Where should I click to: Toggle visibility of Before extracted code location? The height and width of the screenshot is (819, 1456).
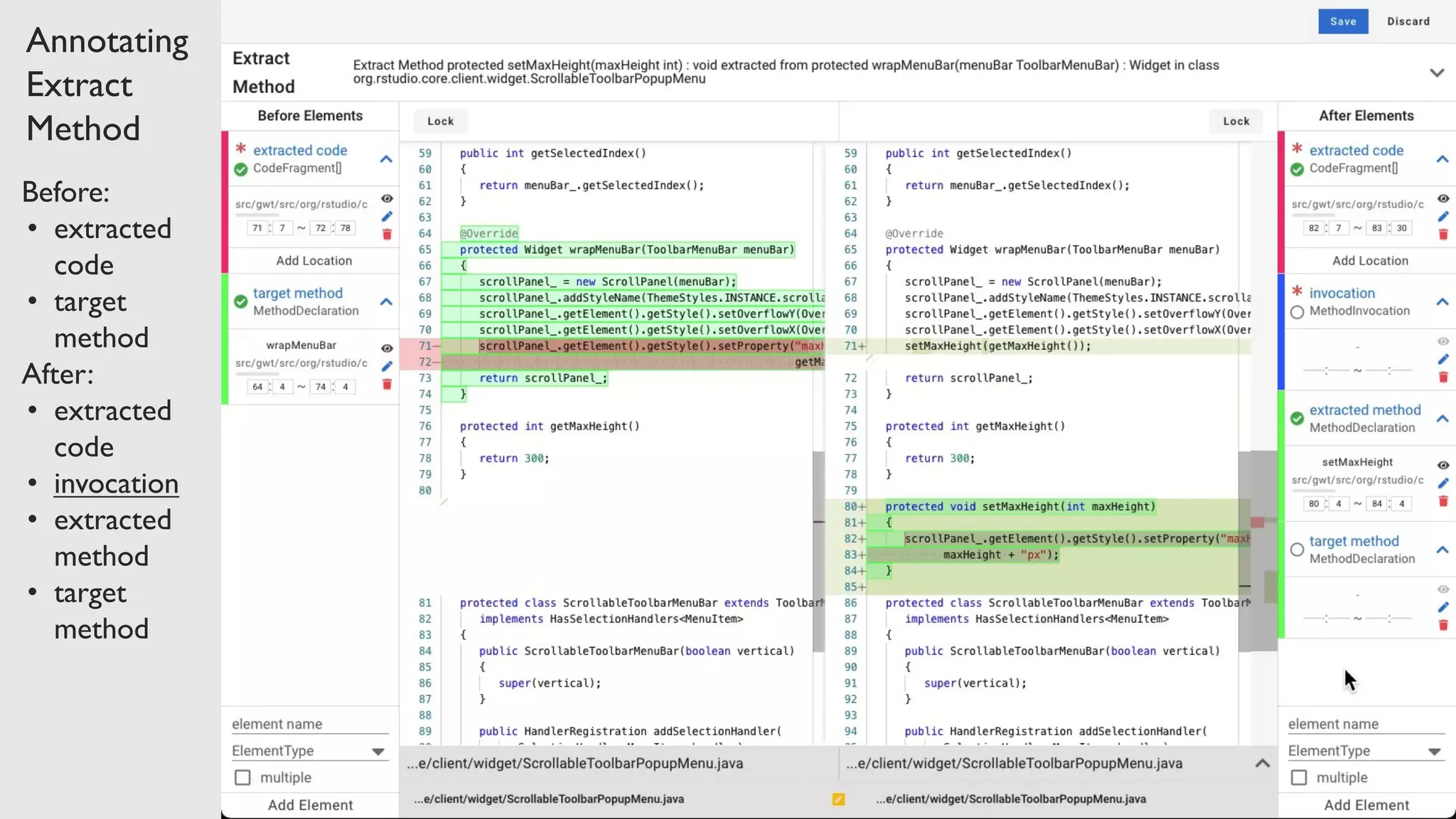pyautogui.click(x=387, y=198)
